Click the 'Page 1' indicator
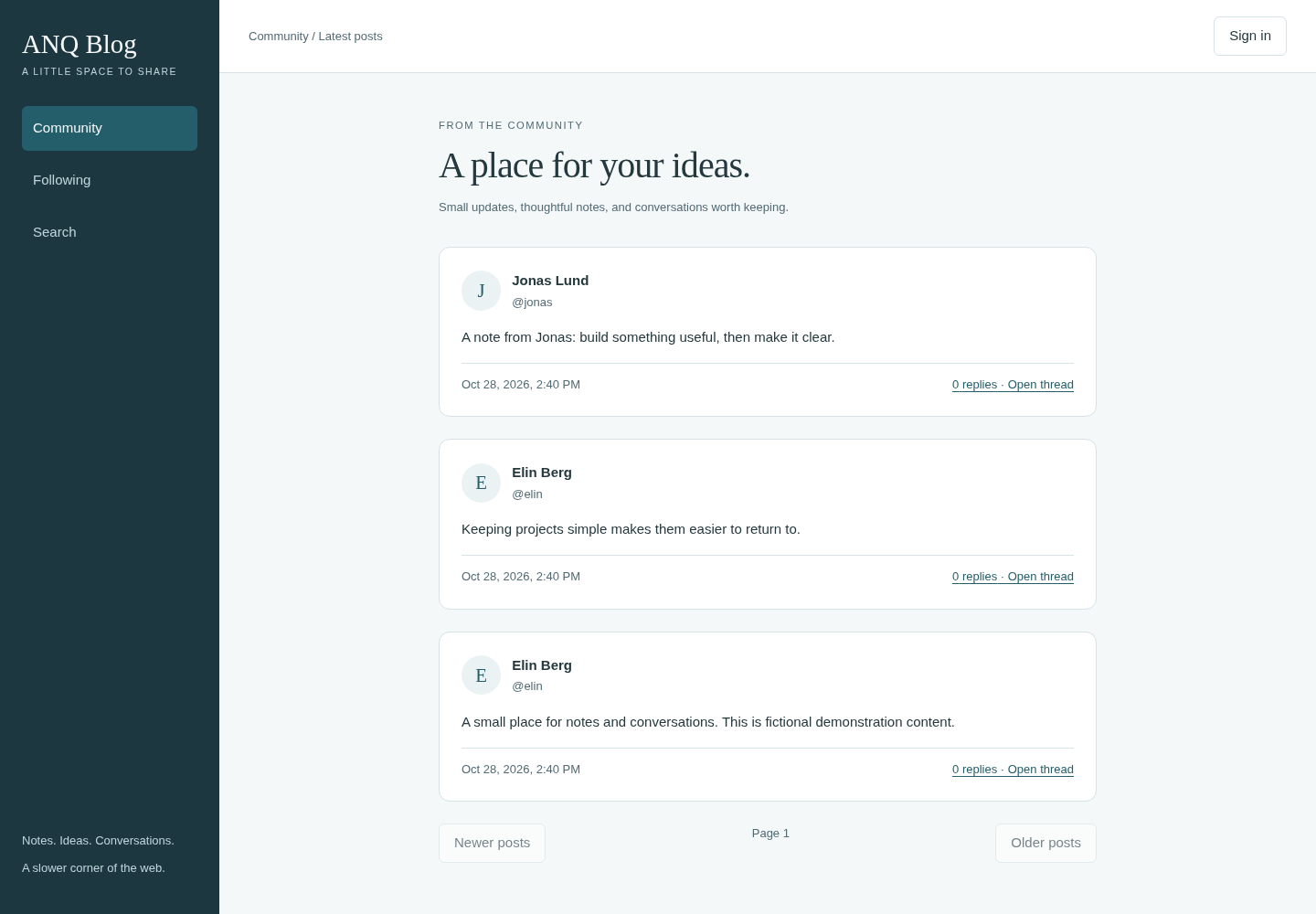The height and width of the screenshot is (914, 1316). click(x=770, y=834)
